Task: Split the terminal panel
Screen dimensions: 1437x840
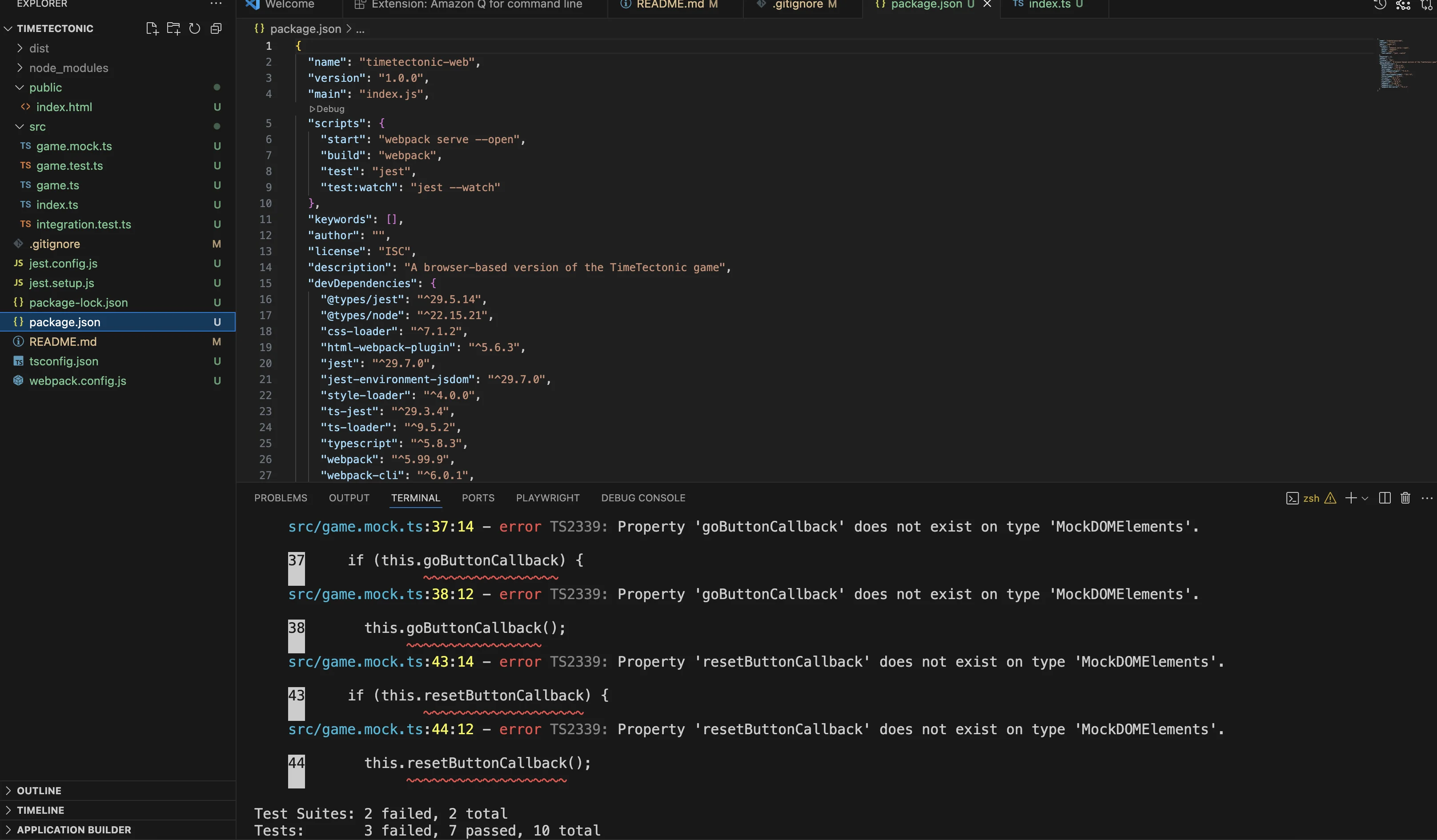Action: (1384, 498)
